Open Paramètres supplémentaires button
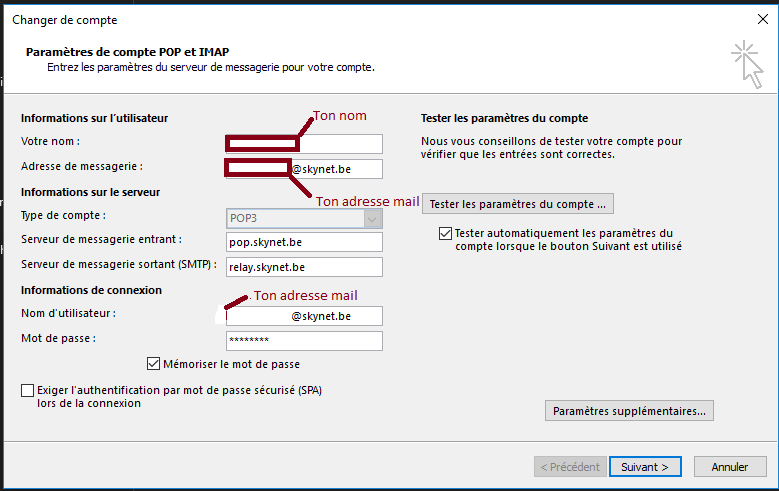The width and height of the screenshot is (779, 491). tap(629, 410)
